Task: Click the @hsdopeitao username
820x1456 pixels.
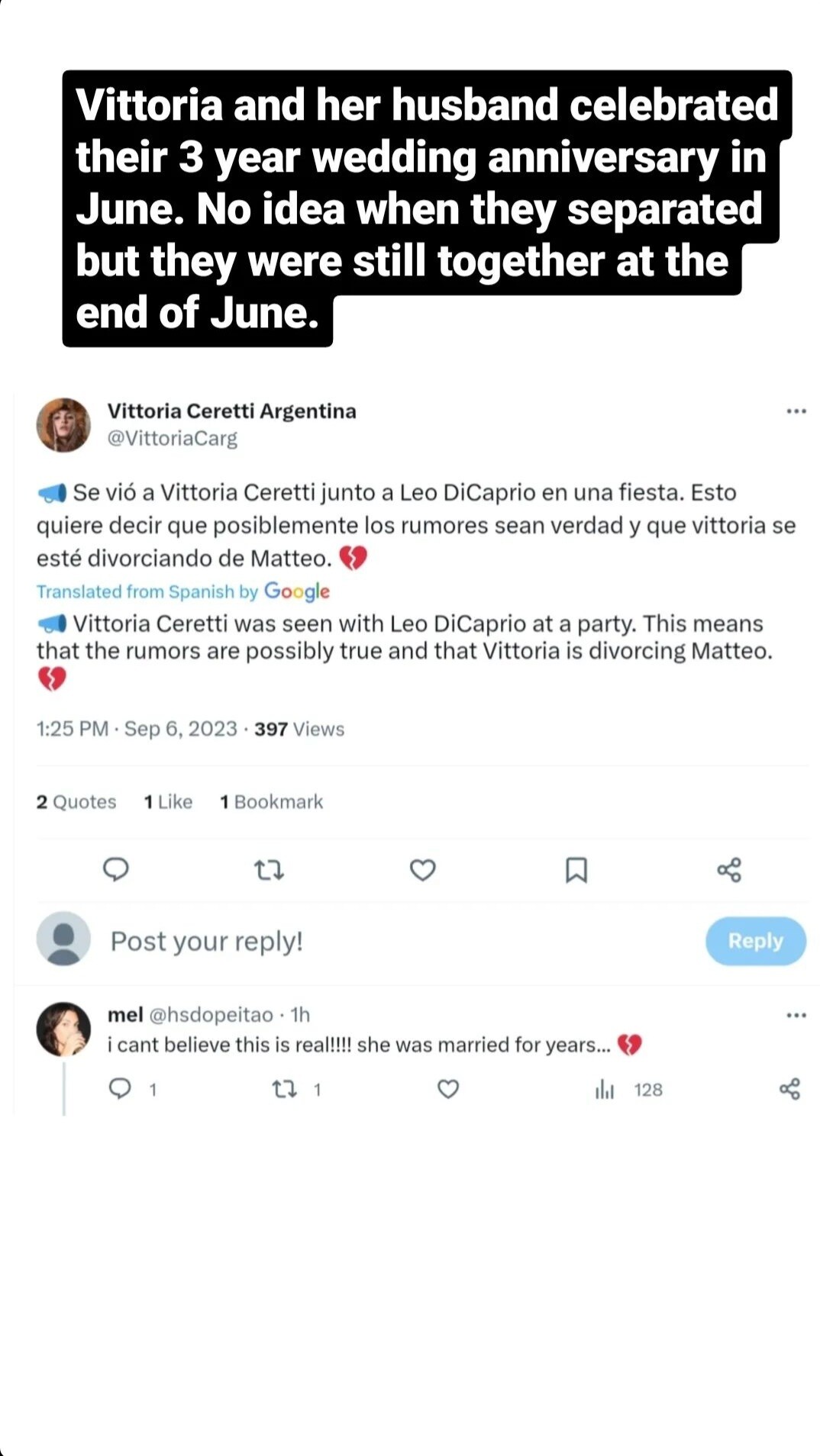Action: [x=211, y=1015]
